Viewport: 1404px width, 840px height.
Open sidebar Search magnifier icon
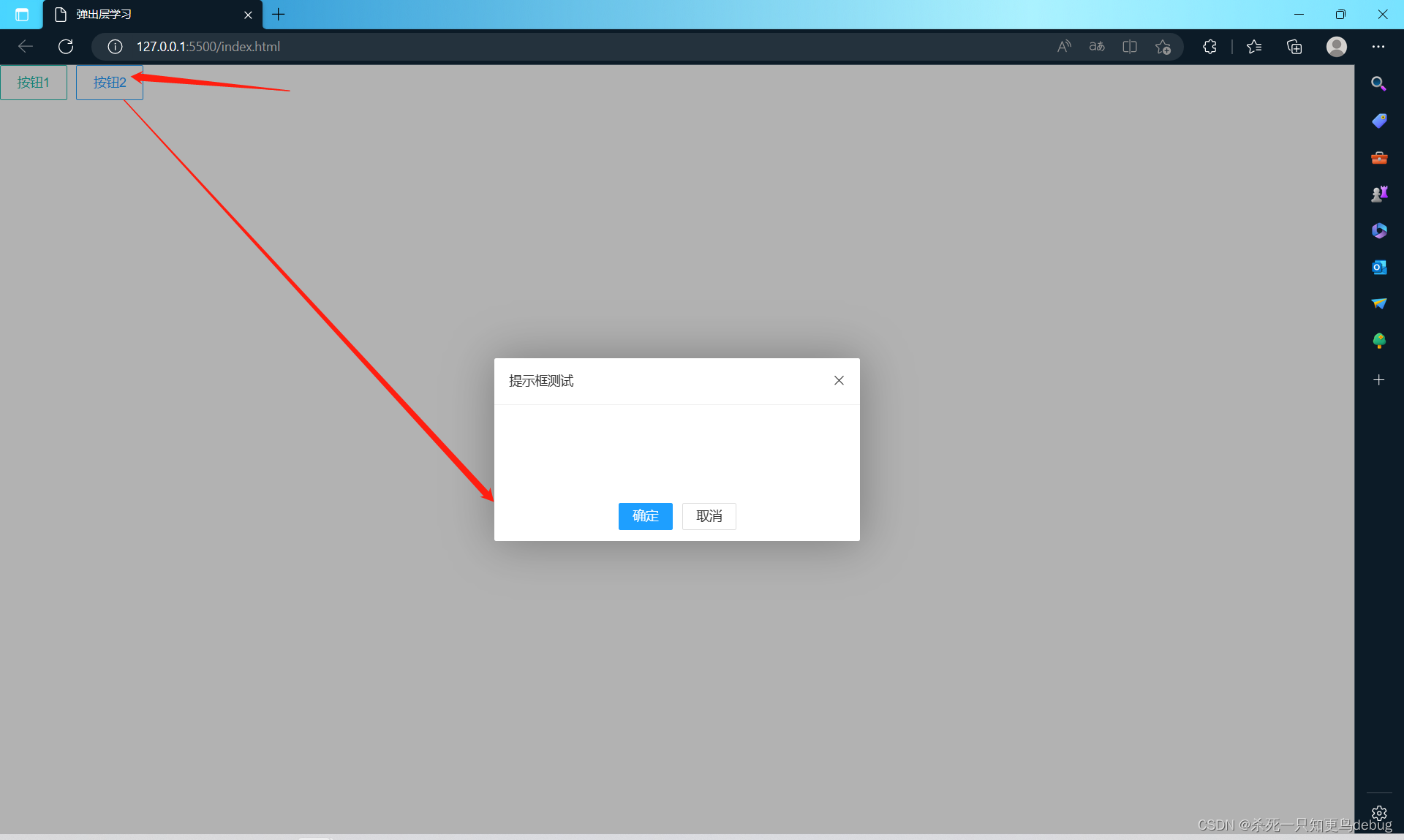1378,83
